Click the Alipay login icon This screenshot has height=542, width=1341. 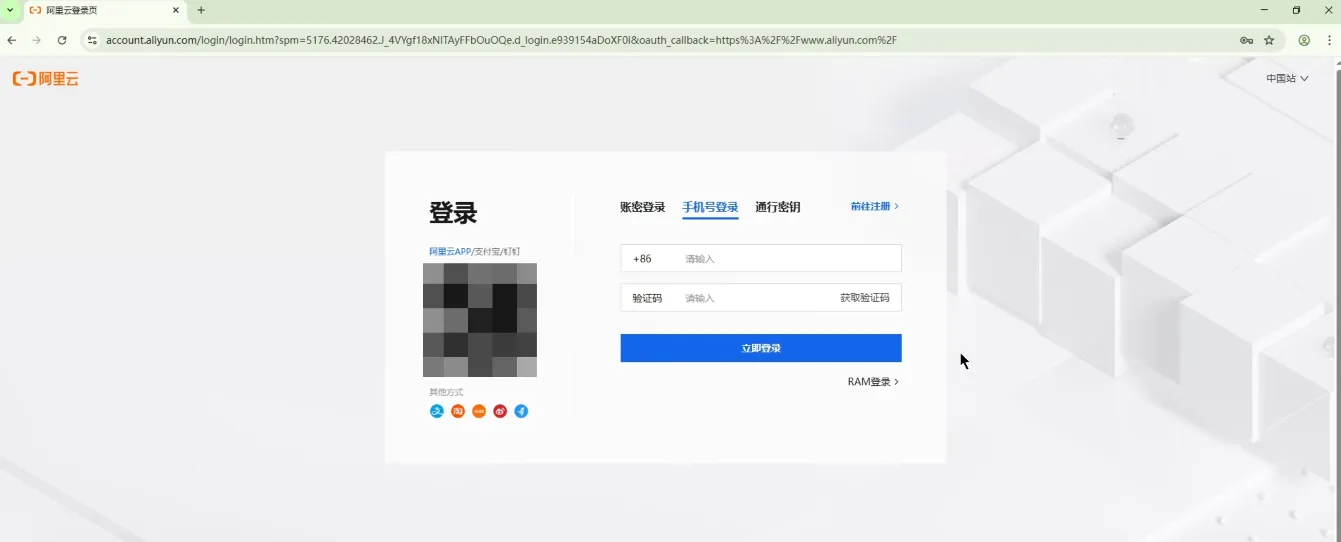tap(436, 411)
